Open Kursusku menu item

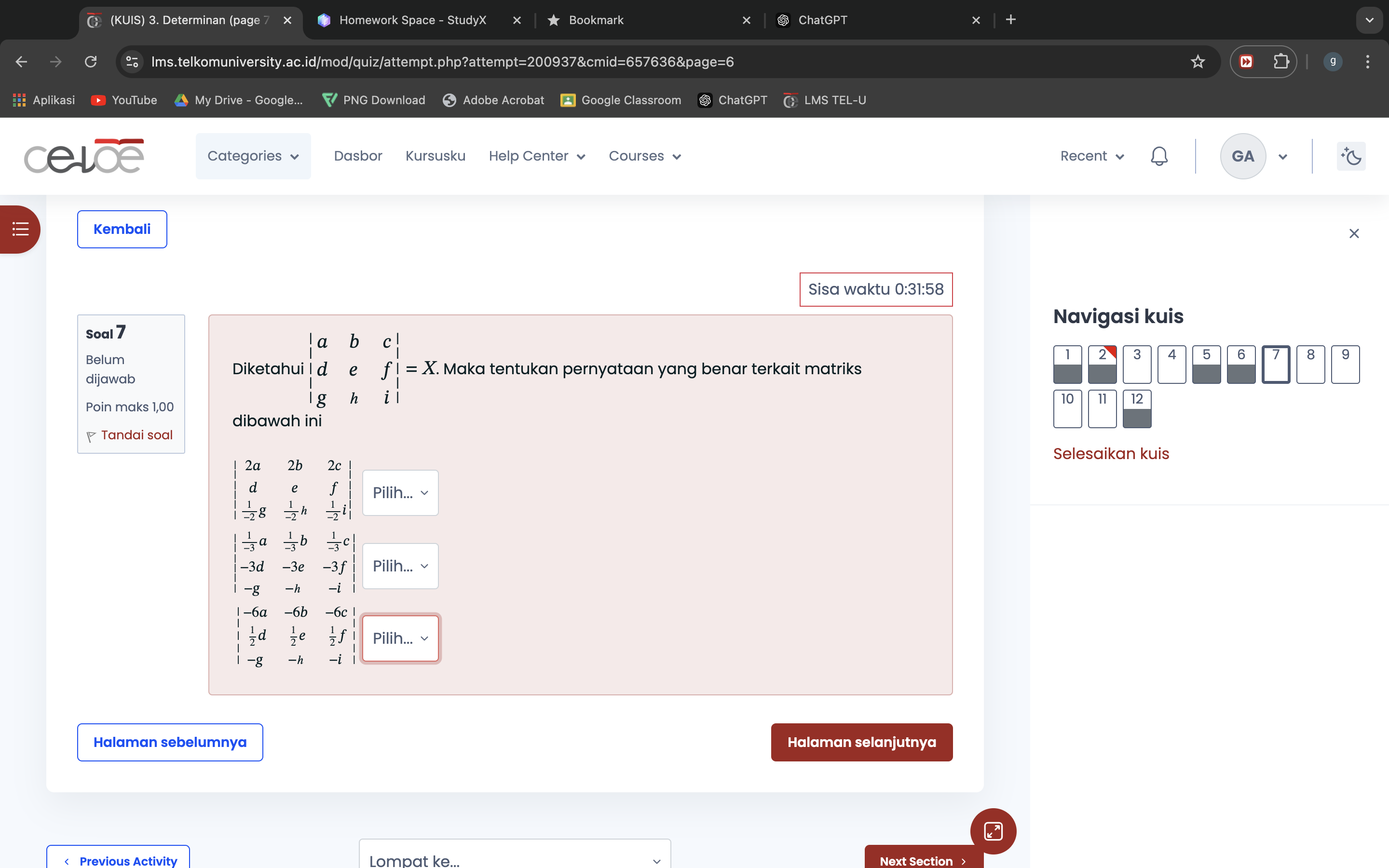click(435, 156)
